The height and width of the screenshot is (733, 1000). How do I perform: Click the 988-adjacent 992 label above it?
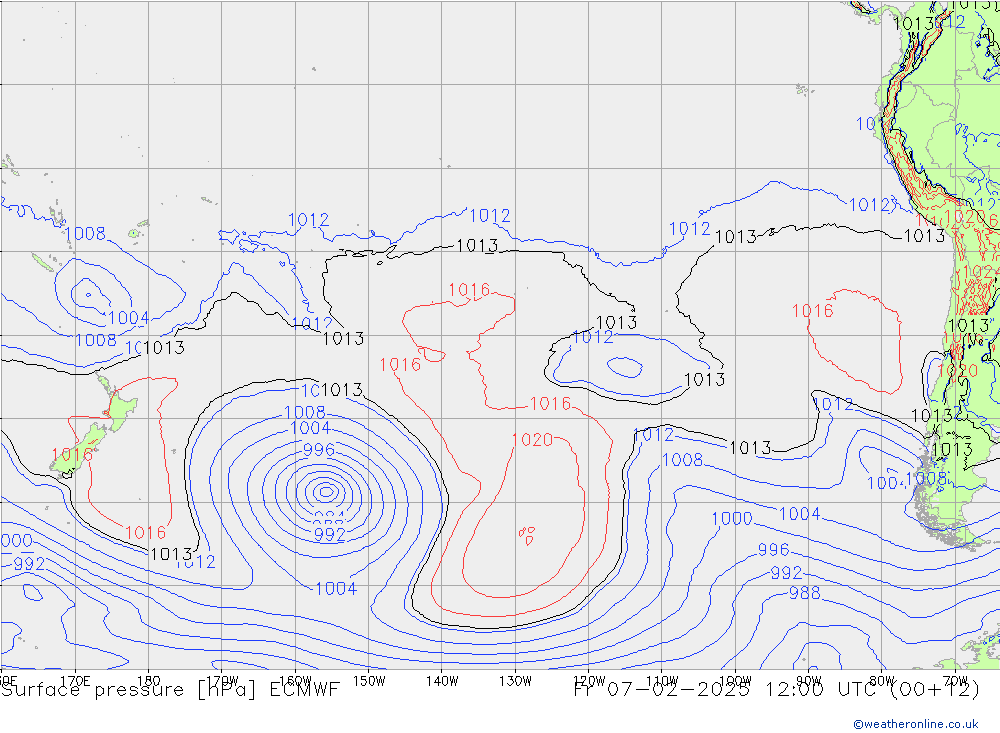pos(786,573)
